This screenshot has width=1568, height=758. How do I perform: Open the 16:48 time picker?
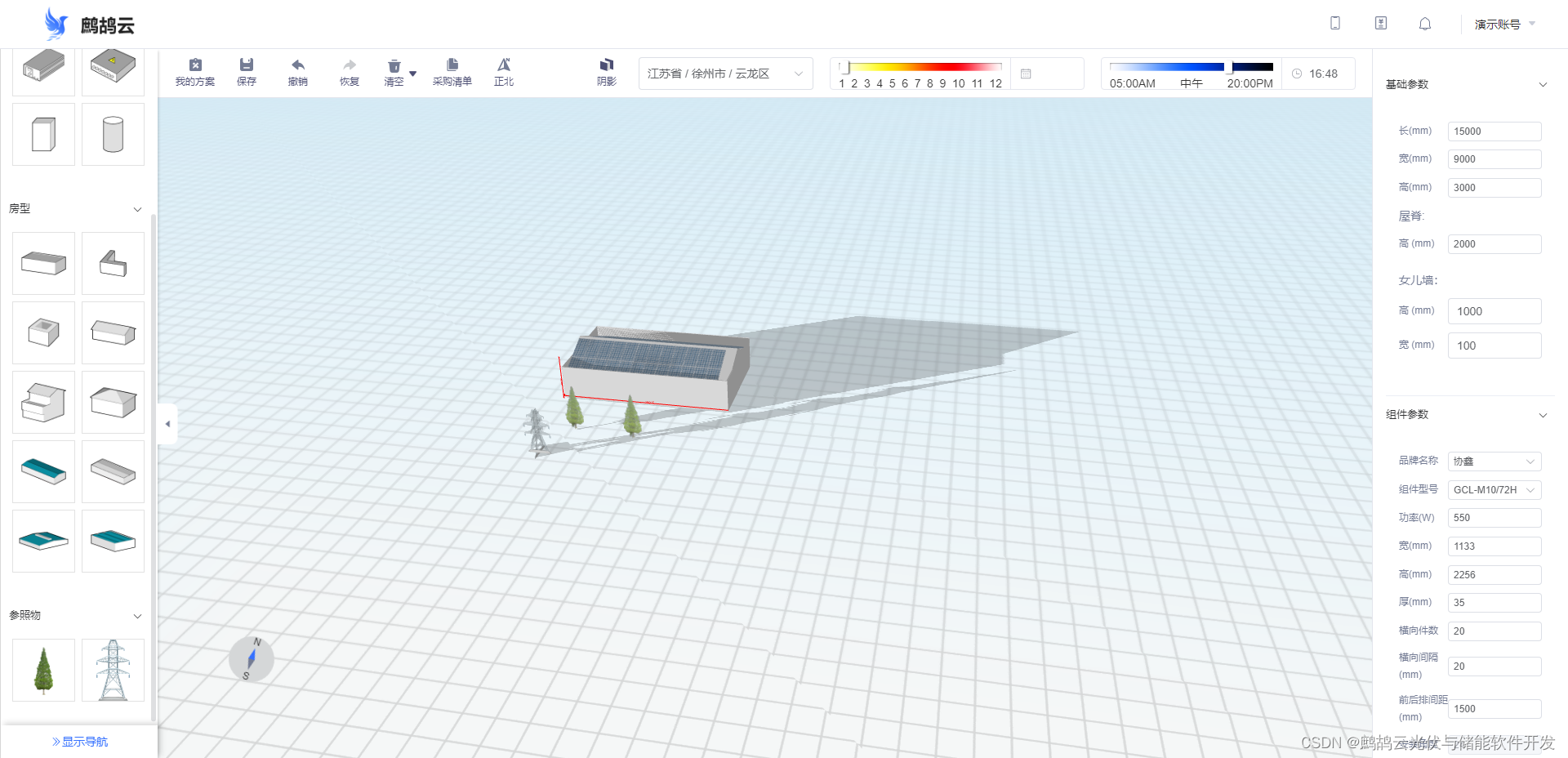(1319, 74)
